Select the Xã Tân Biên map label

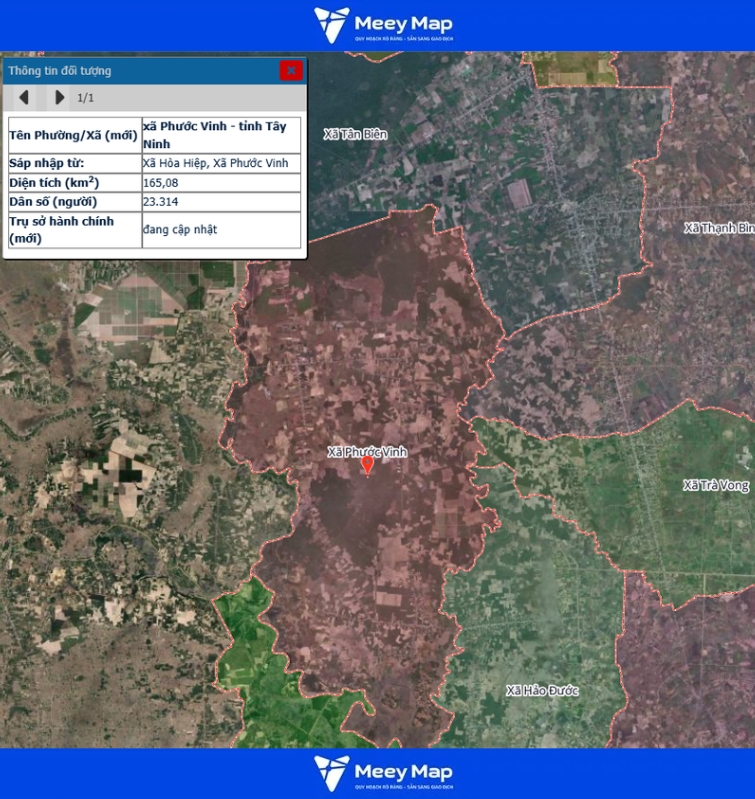click(355, 133)
